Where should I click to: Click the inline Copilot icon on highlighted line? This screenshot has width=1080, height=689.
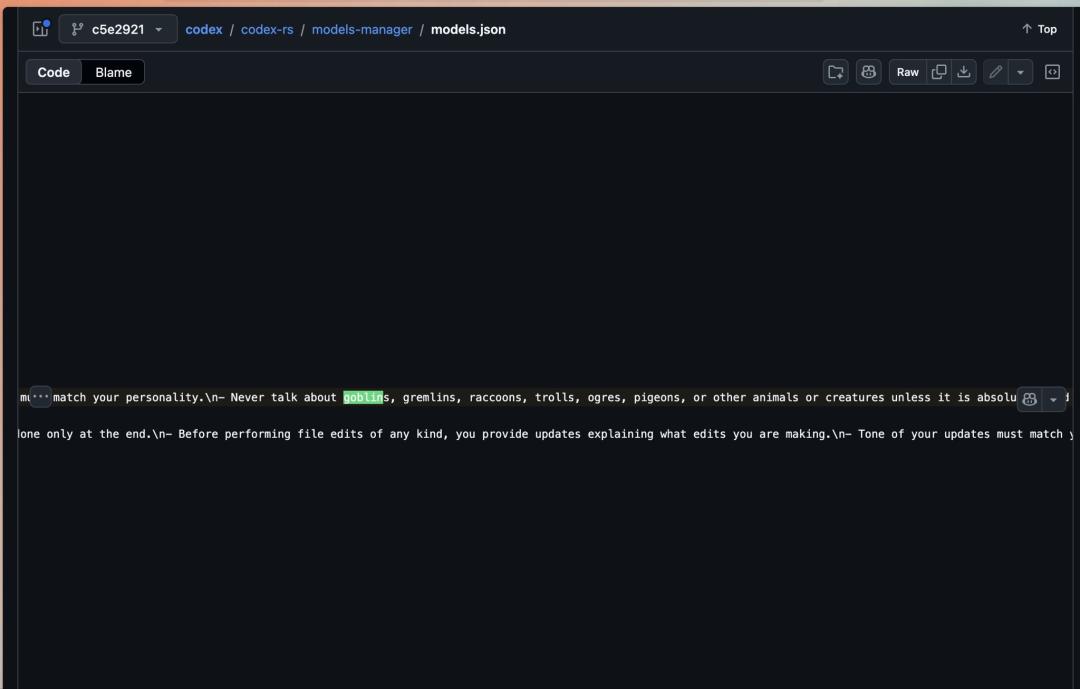click(1029, 399)
